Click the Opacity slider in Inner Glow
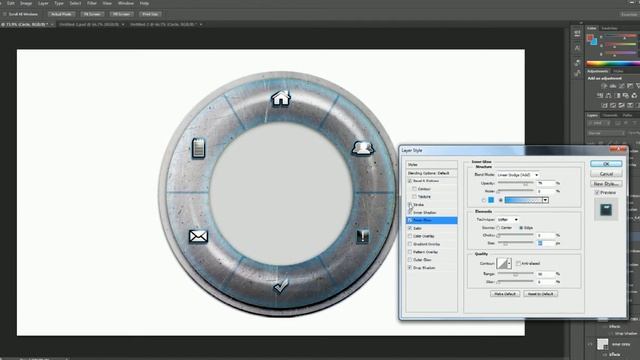The width and height of the screenshot is (640, 360). coord(516,183)
